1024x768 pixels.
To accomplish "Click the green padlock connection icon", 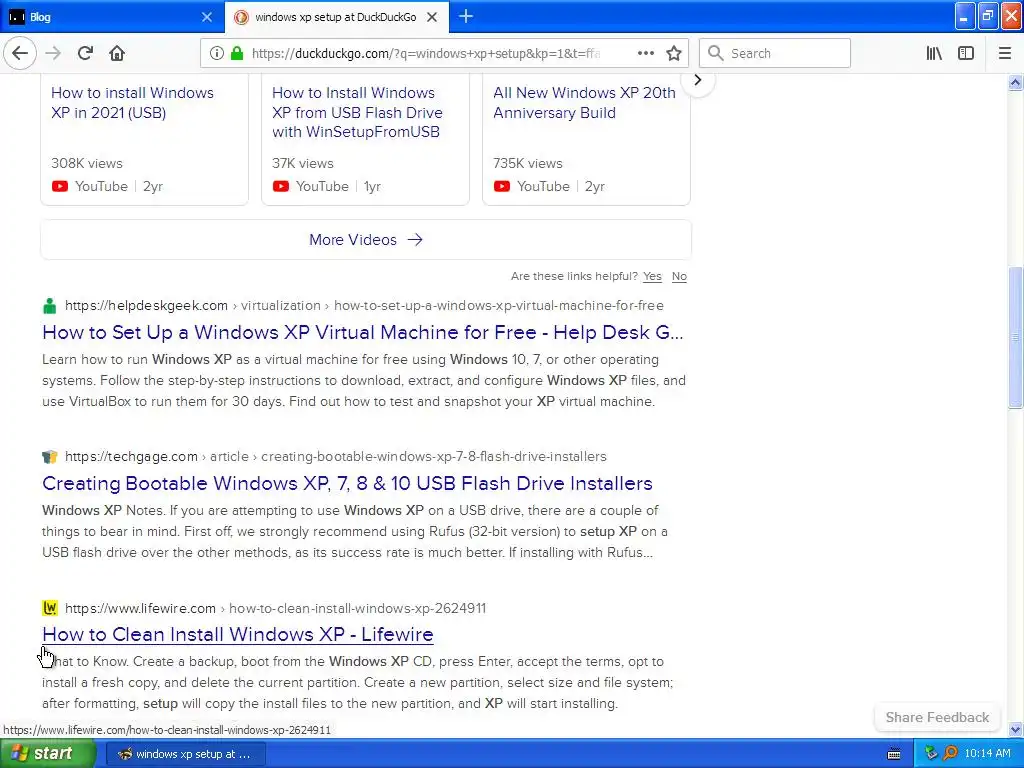I will 237,54.
